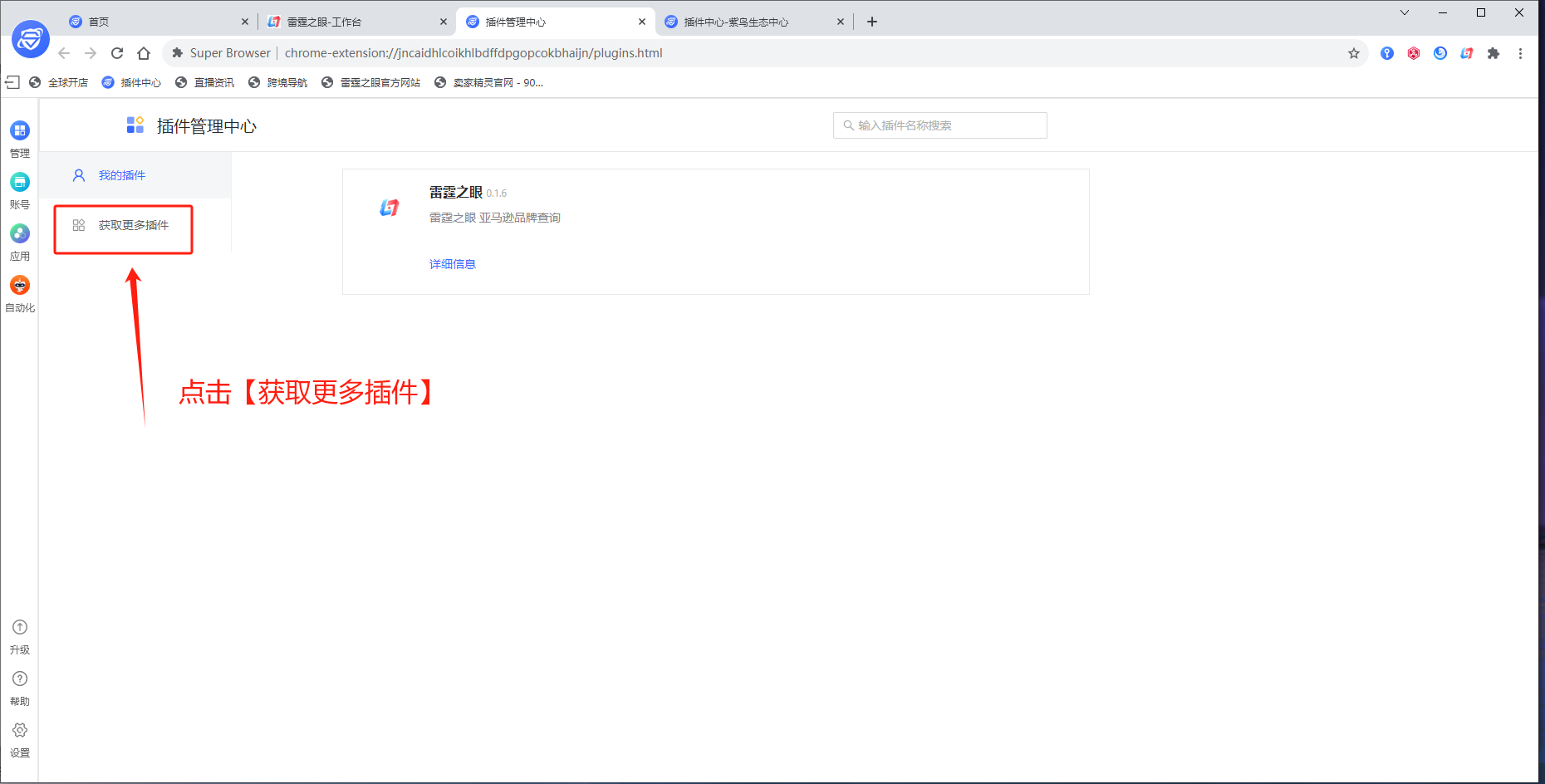This screenshot has width=1545, height=784.
Task: Reload the current page
Action: (x=117, y=53)
